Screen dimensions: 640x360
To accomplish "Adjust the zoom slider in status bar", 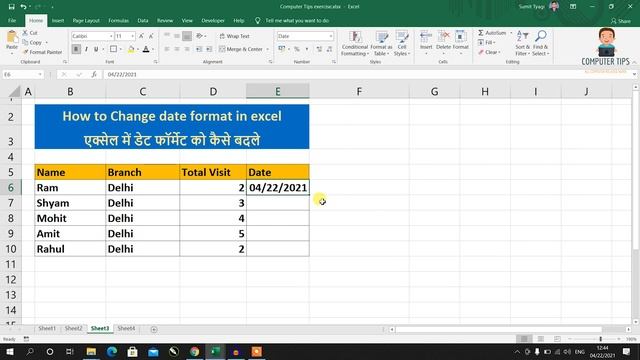I will [x=600, y=339].
